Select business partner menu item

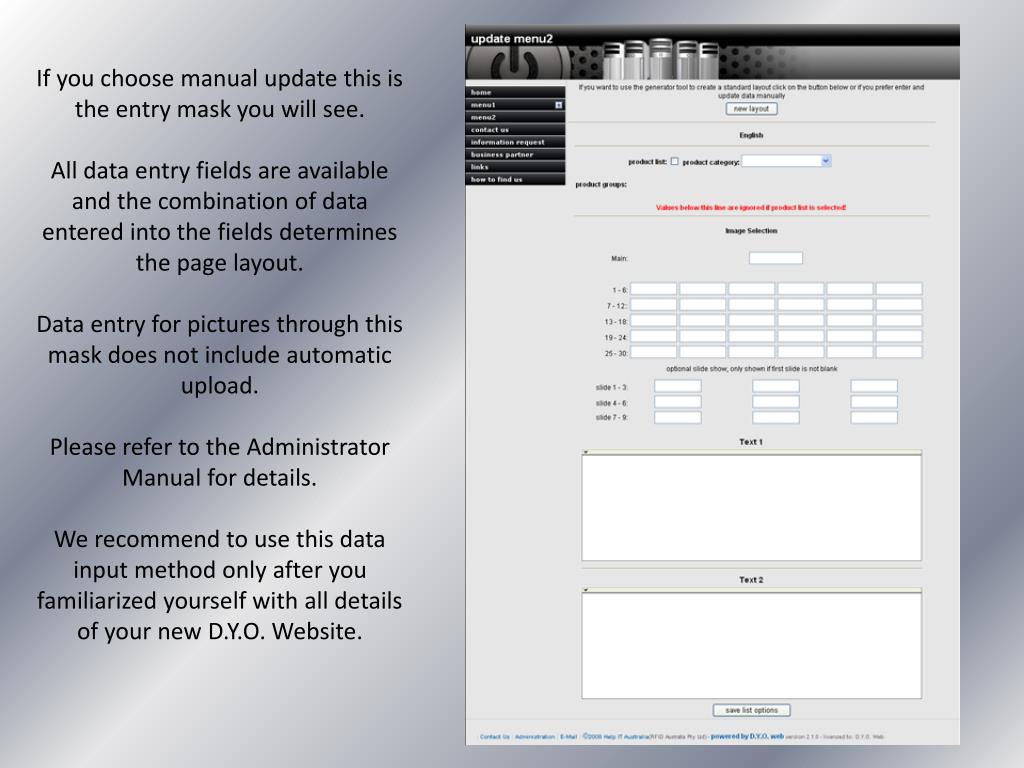pos(515,155)
